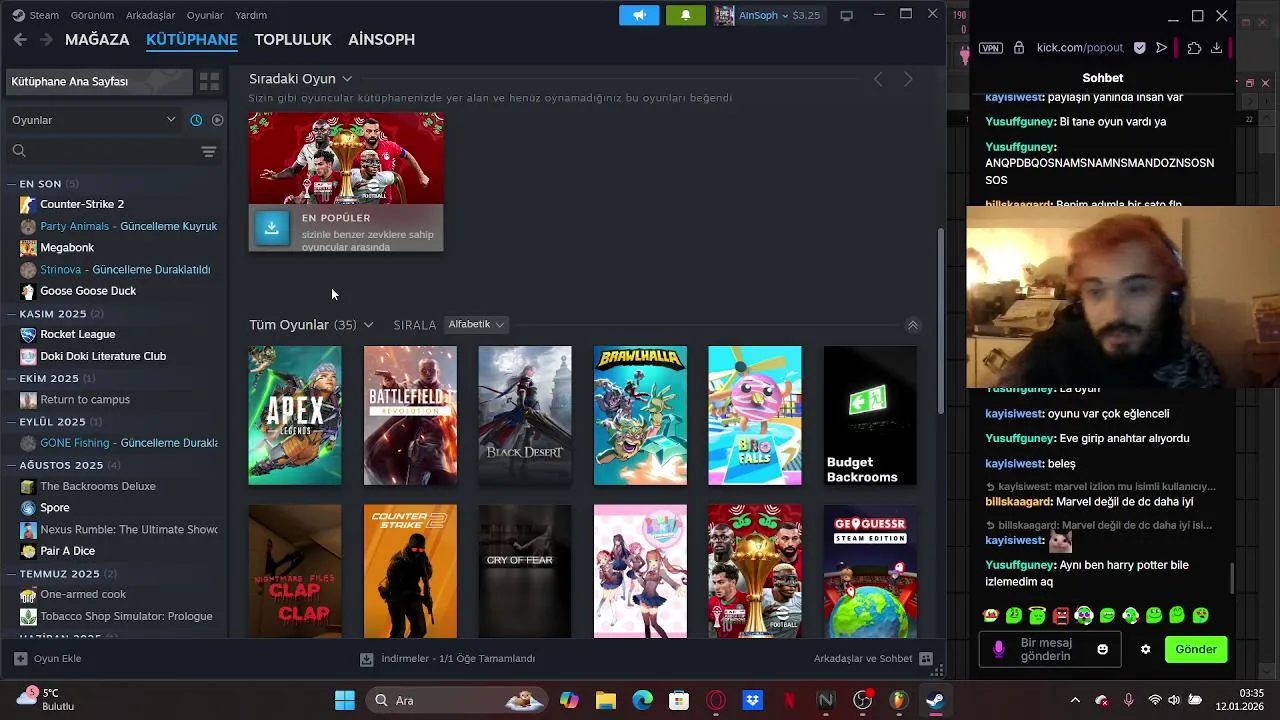The width and height of the screenshot is (1280, 720).
Task: Open Budget Backrooms game tile
Action: point(870,416)
